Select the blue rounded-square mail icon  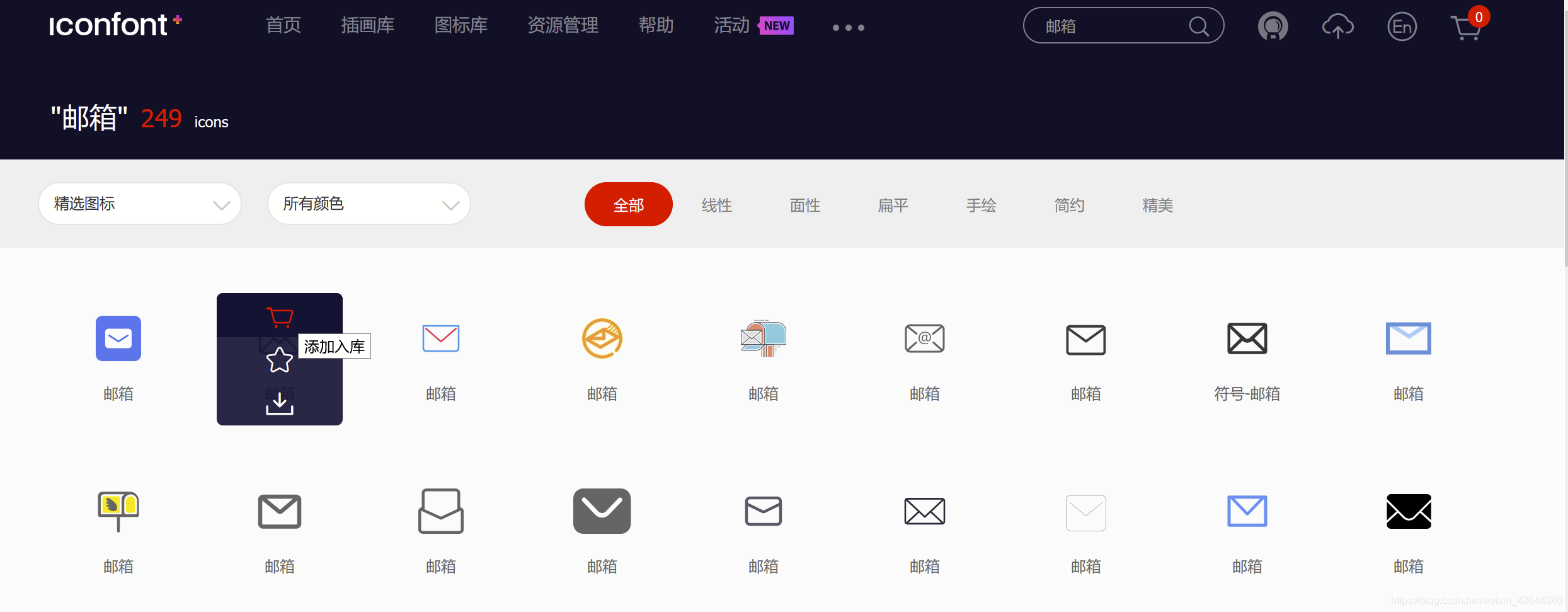coord(118,338)
